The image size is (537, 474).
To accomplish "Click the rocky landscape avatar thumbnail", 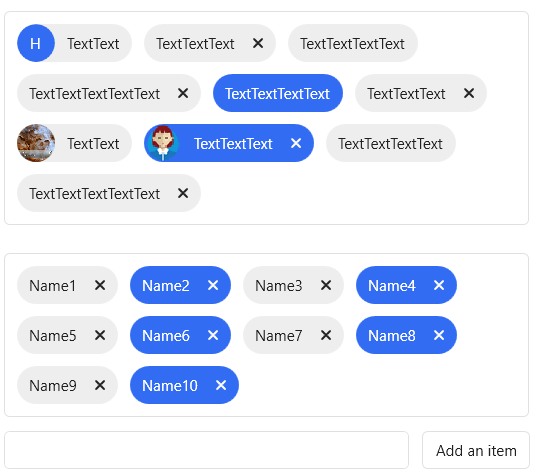I will click(x=36, y=143).
